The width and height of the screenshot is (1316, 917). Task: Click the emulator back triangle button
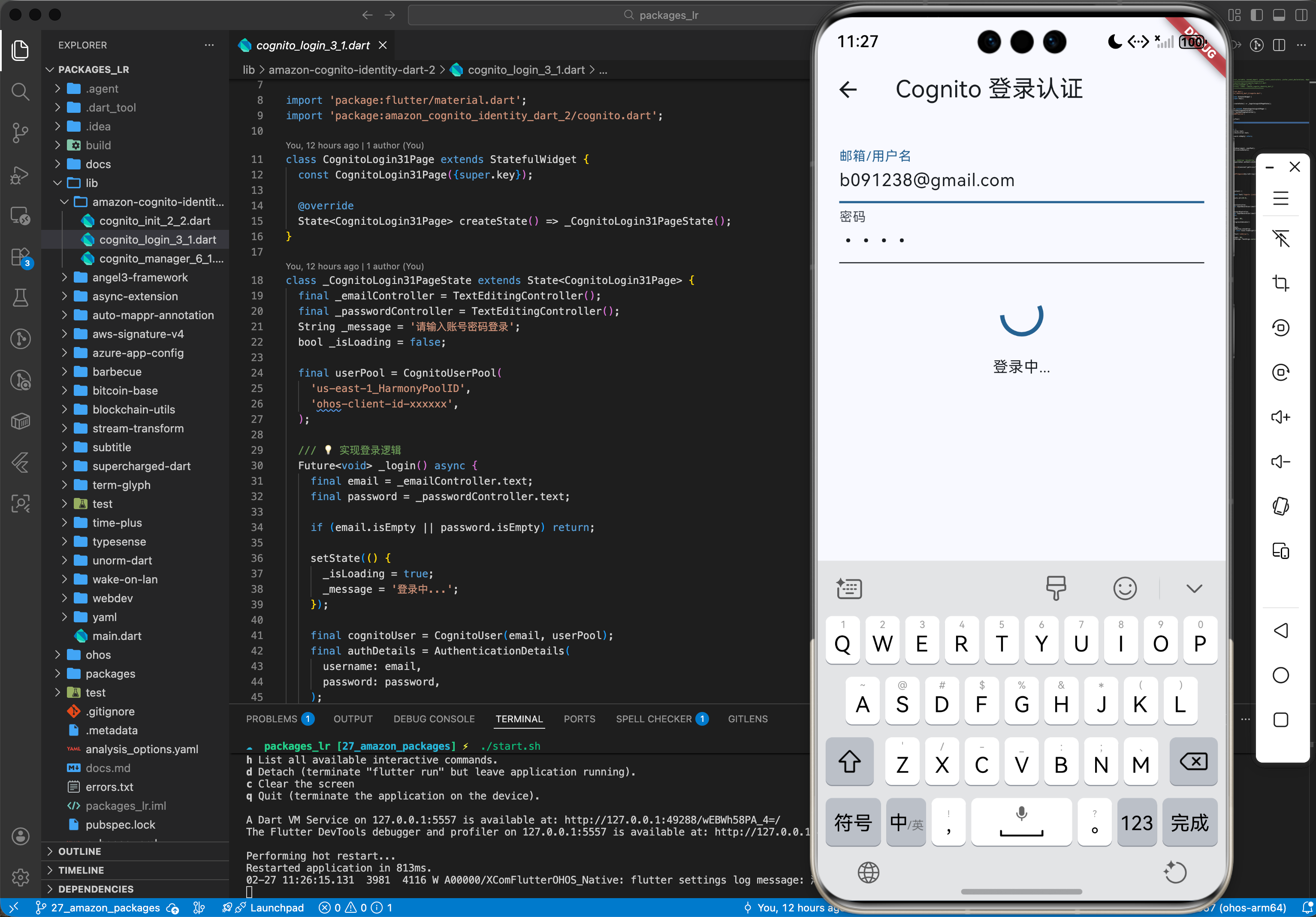coord(1280,630)
